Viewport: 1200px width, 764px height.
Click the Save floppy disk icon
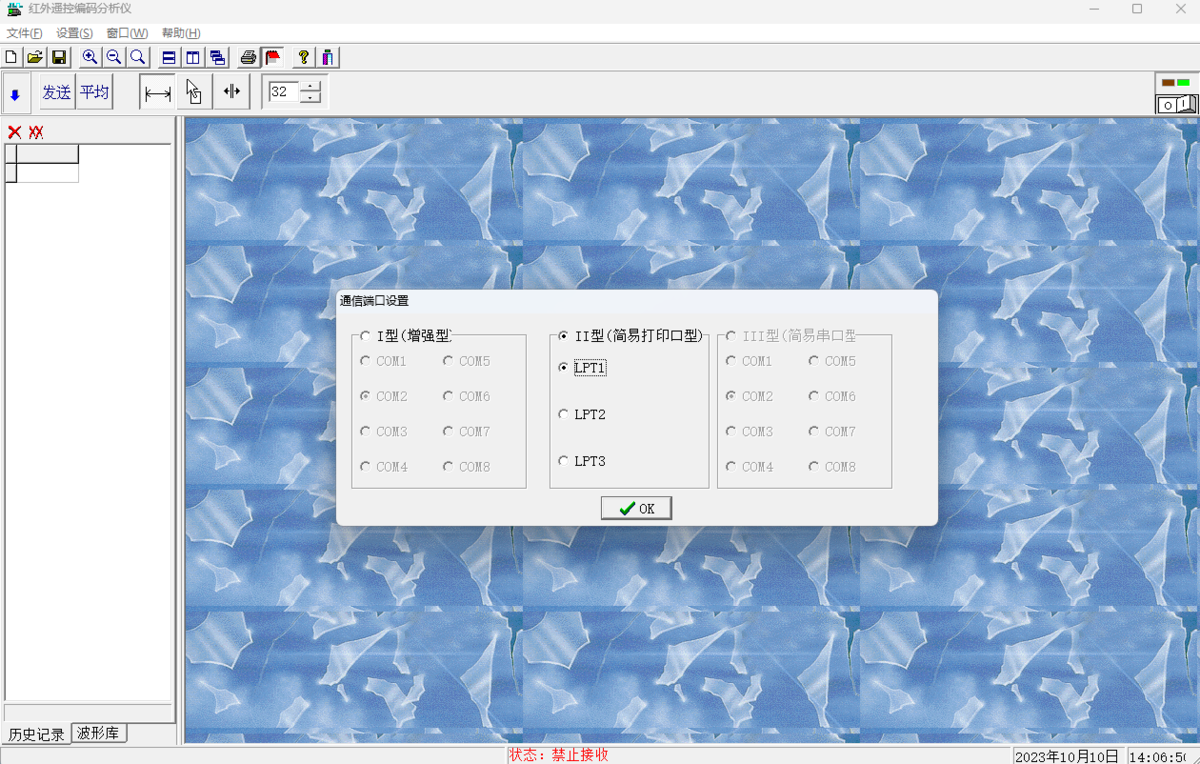coord(59,57)
